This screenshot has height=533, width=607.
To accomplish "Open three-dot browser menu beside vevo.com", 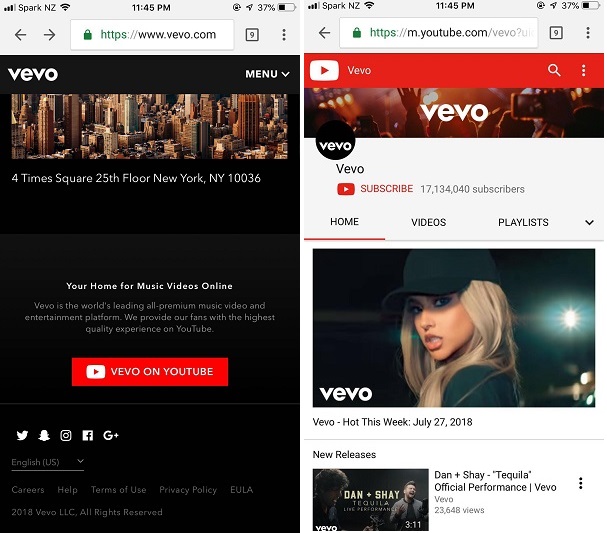I will 284,35.
